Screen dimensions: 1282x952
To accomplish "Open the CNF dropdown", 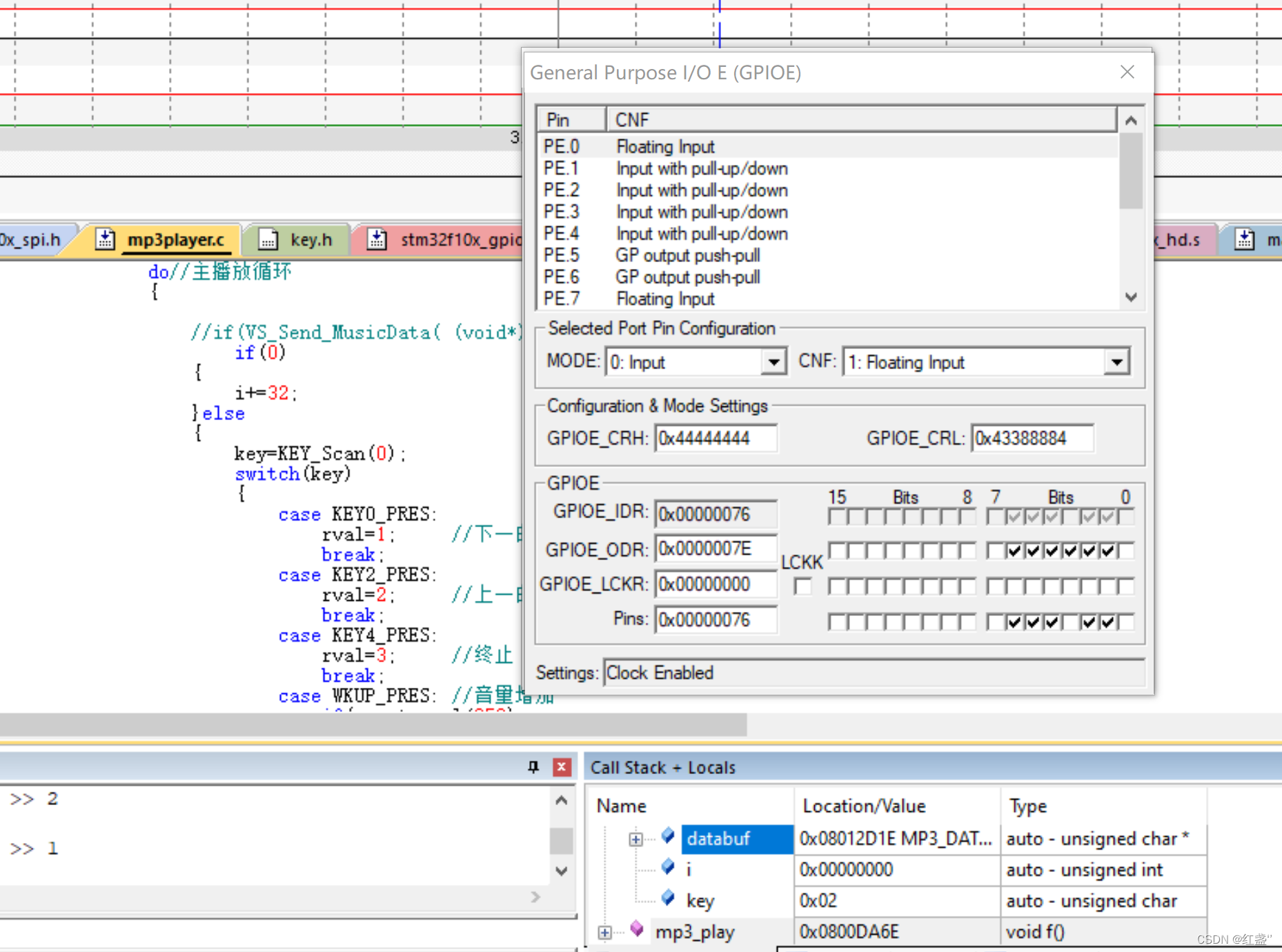I will tap(1116, 361).
